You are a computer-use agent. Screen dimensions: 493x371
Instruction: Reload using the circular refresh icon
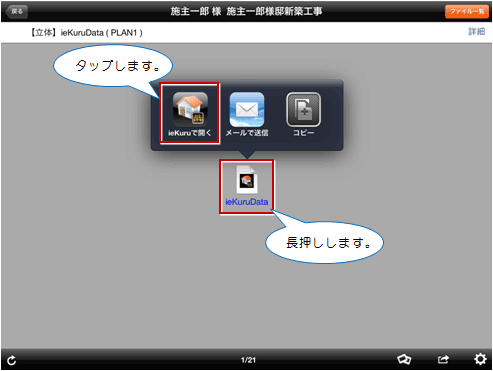pyautogui.click(x=12, y=360)
